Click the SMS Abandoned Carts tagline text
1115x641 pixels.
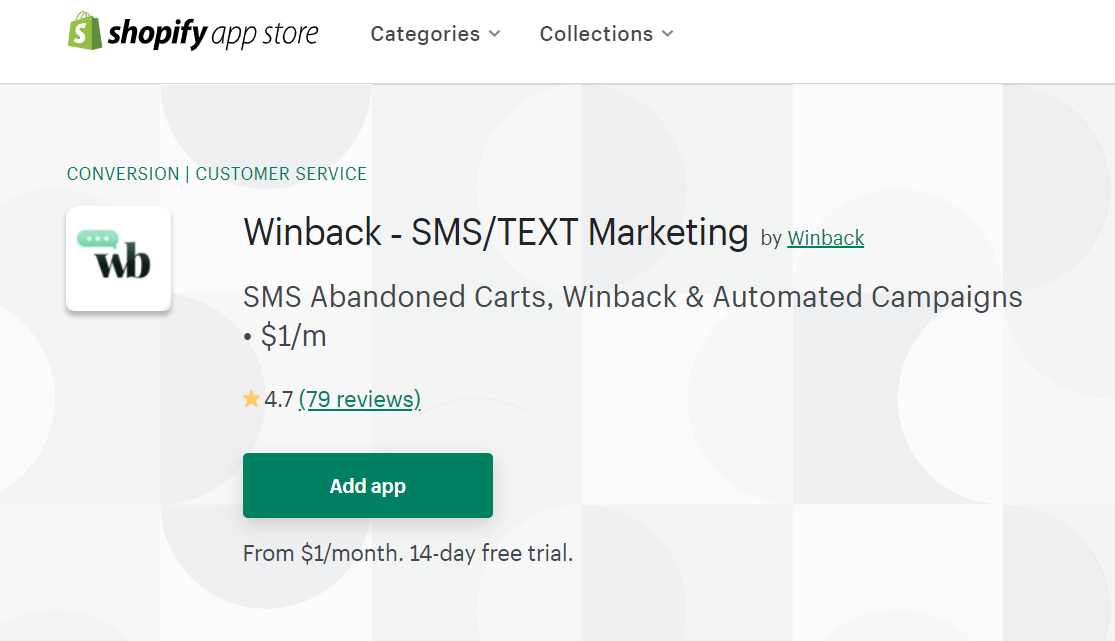pos(632,297)
